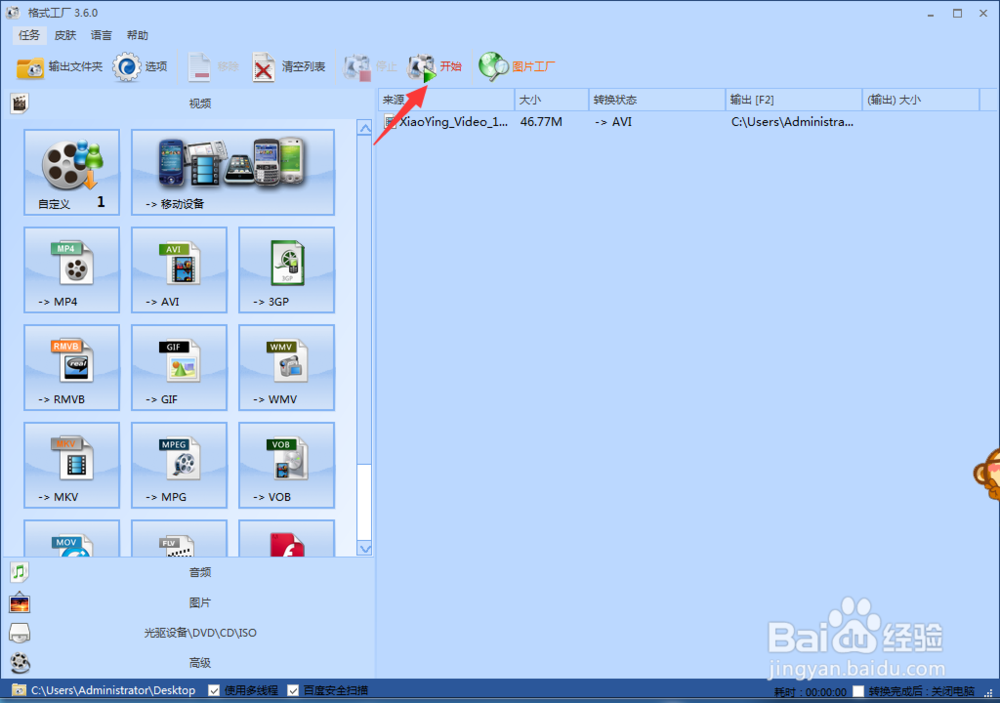Open 选项 options settings
Image resolution: width=1000 pixels, height=703 pixels.
(x=140, y=66)
